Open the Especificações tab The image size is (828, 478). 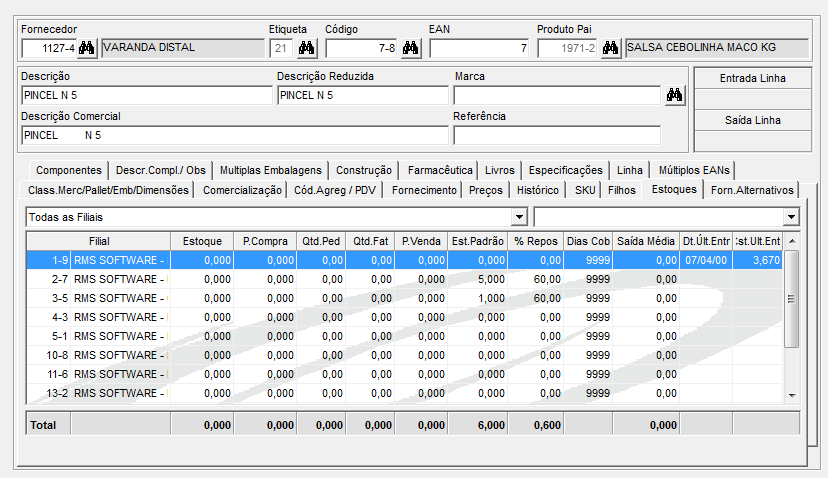coord(566,170)
